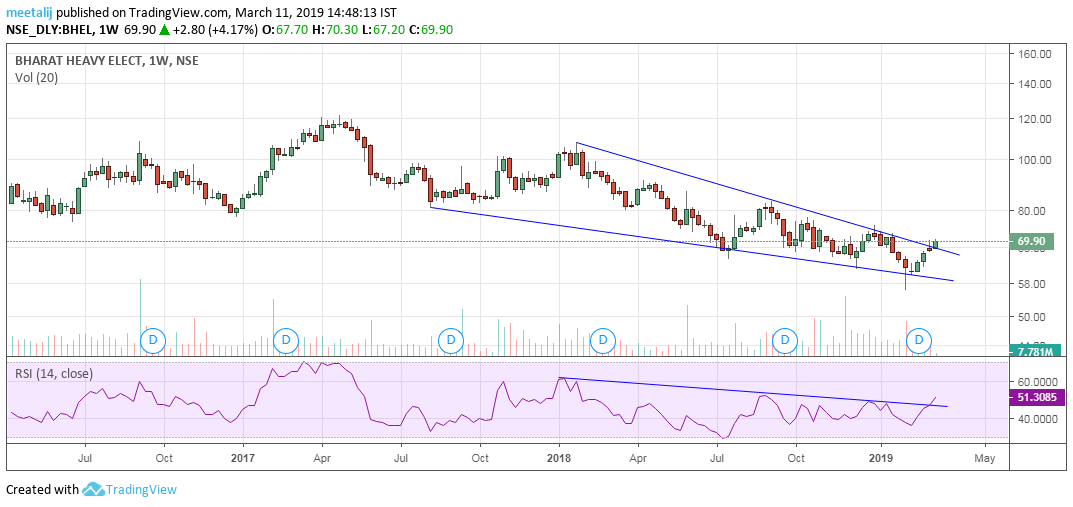Click the 40.0000 RSI axis label
This screenshot has height=507, width=1073.
pyautogui.click(x=1037, y=419)
